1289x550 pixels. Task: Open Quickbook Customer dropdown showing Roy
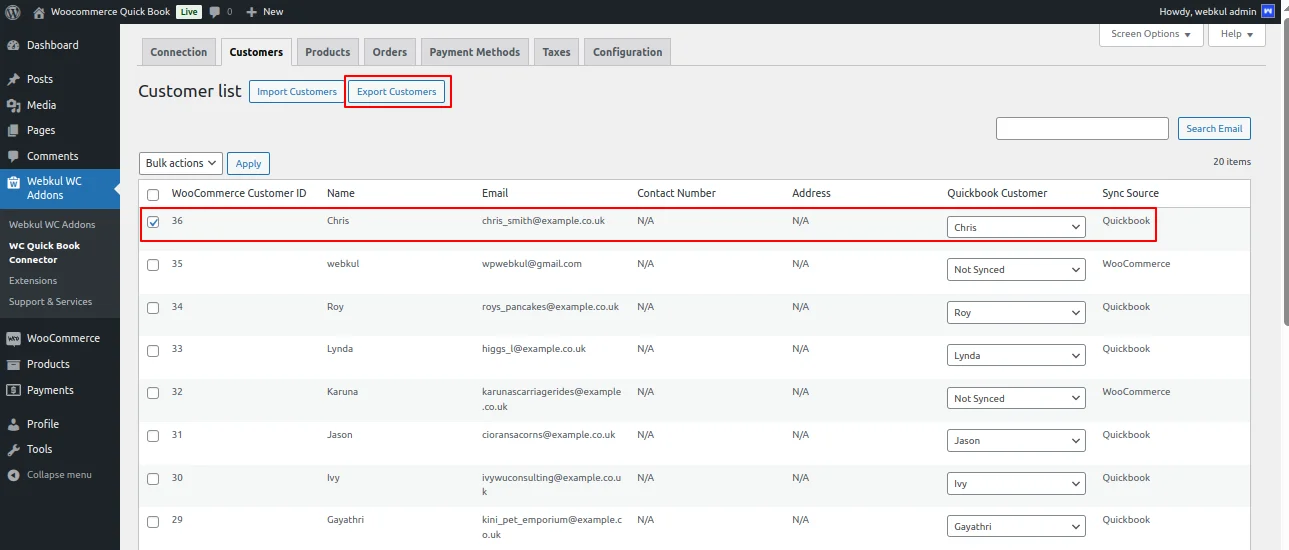[1016, 312]
